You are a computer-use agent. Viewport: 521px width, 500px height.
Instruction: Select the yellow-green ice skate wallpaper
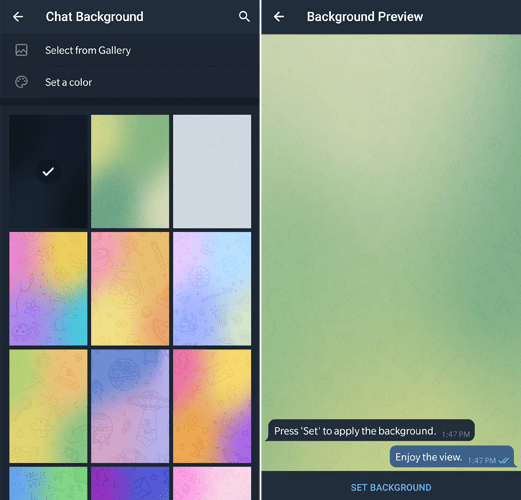tap(48, 406)
